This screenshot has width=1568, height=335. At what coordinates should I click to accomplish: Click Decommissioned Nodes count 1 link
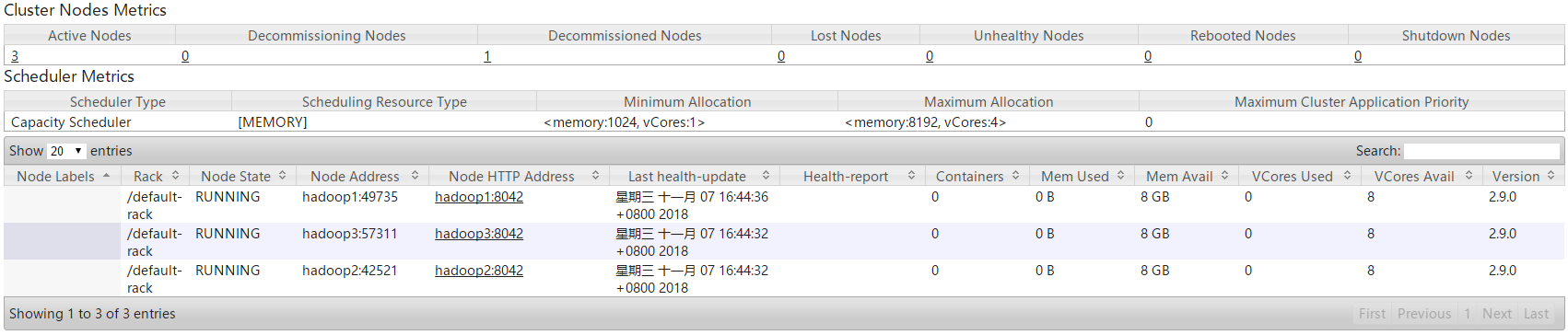pos(487,56)
